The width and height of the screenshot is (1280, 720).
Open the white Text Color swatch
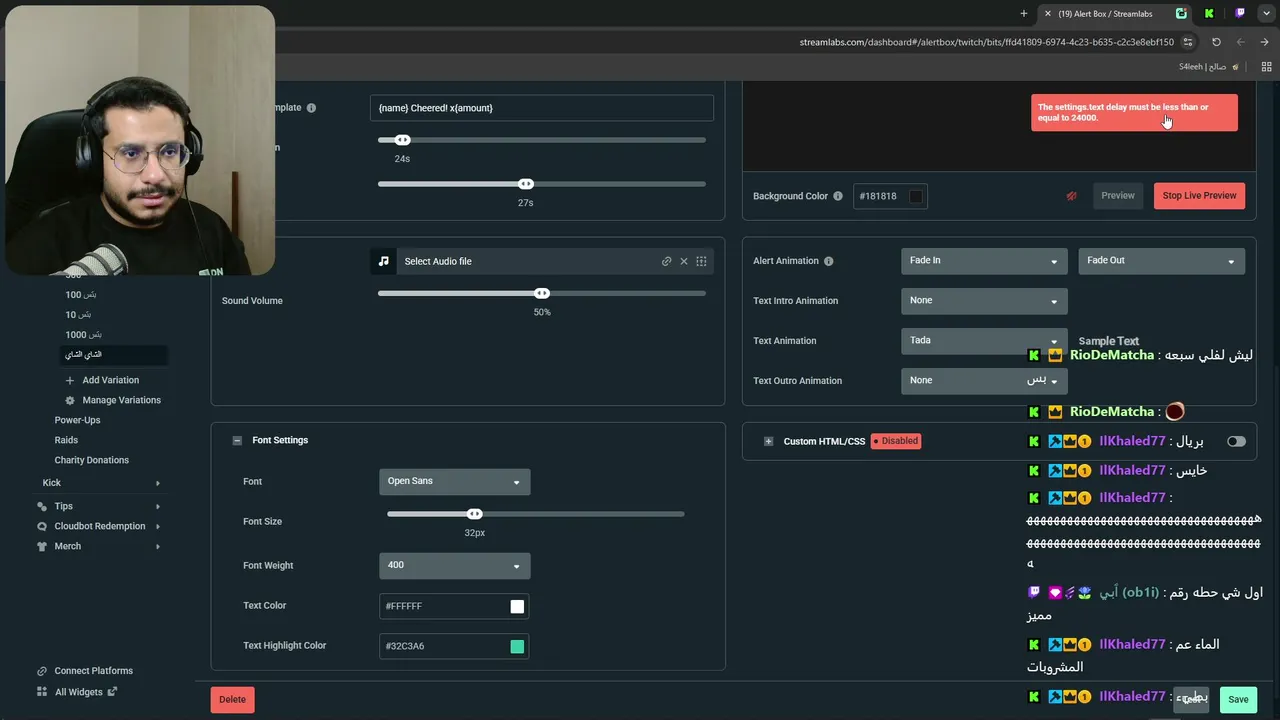(517, 606)
